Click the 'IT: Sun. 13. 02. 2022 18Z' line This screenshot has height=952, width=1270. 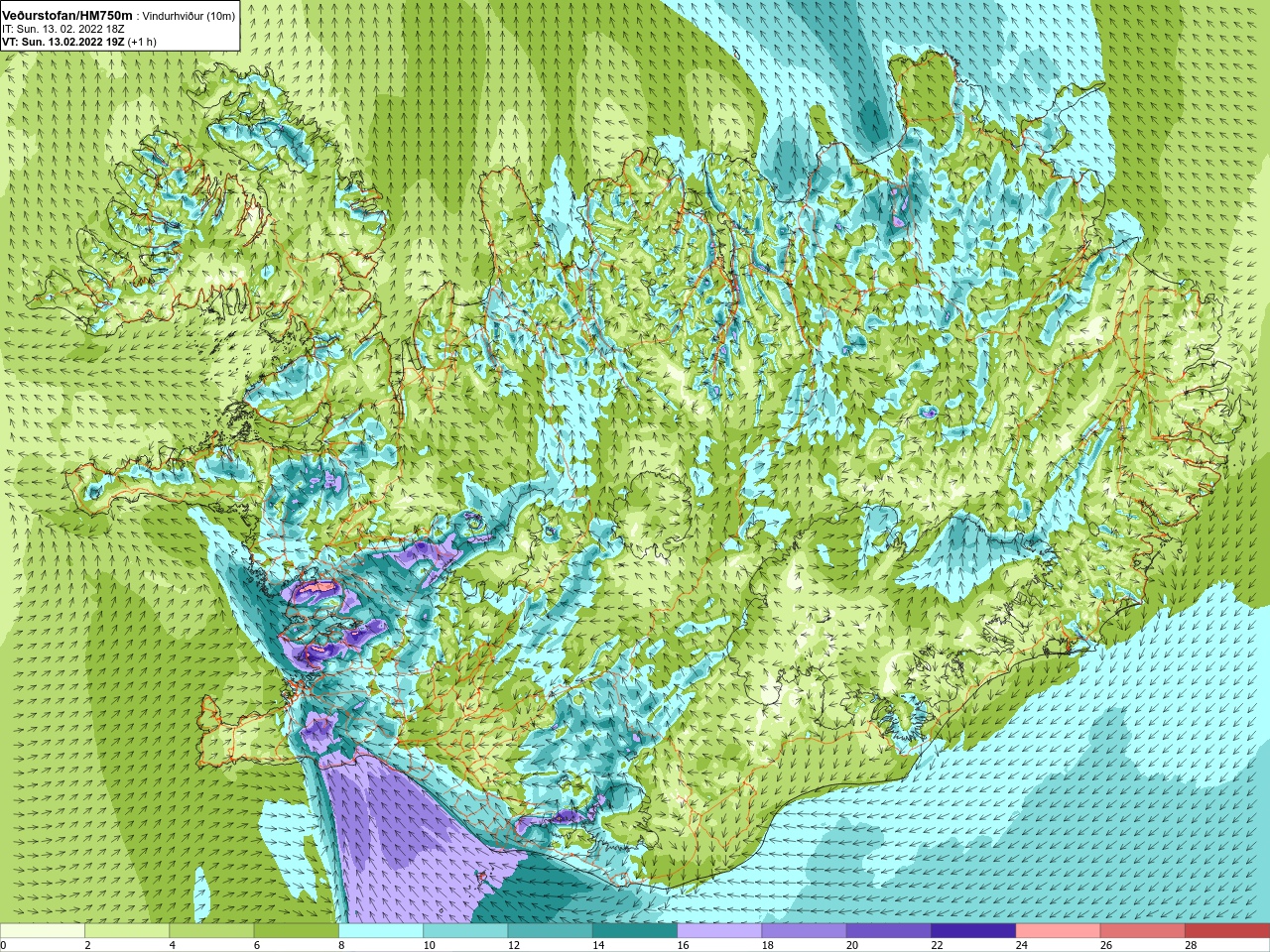(63, 29)
